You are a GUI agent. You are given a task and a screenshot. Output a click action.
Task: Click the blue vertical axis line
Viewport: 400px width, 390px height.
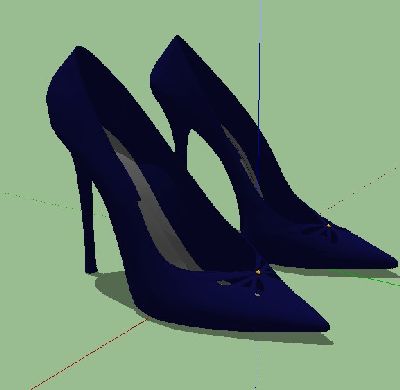coord(259,83)
